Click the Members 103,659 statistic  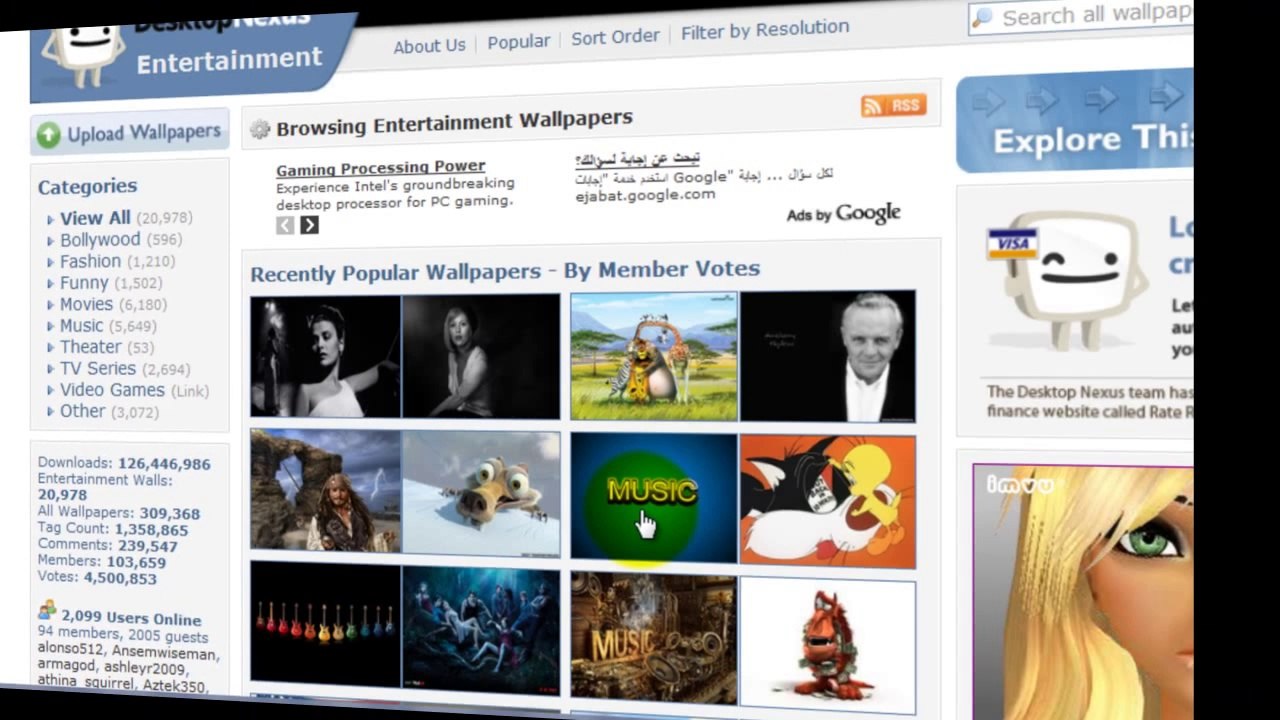(x=102, y=562)
